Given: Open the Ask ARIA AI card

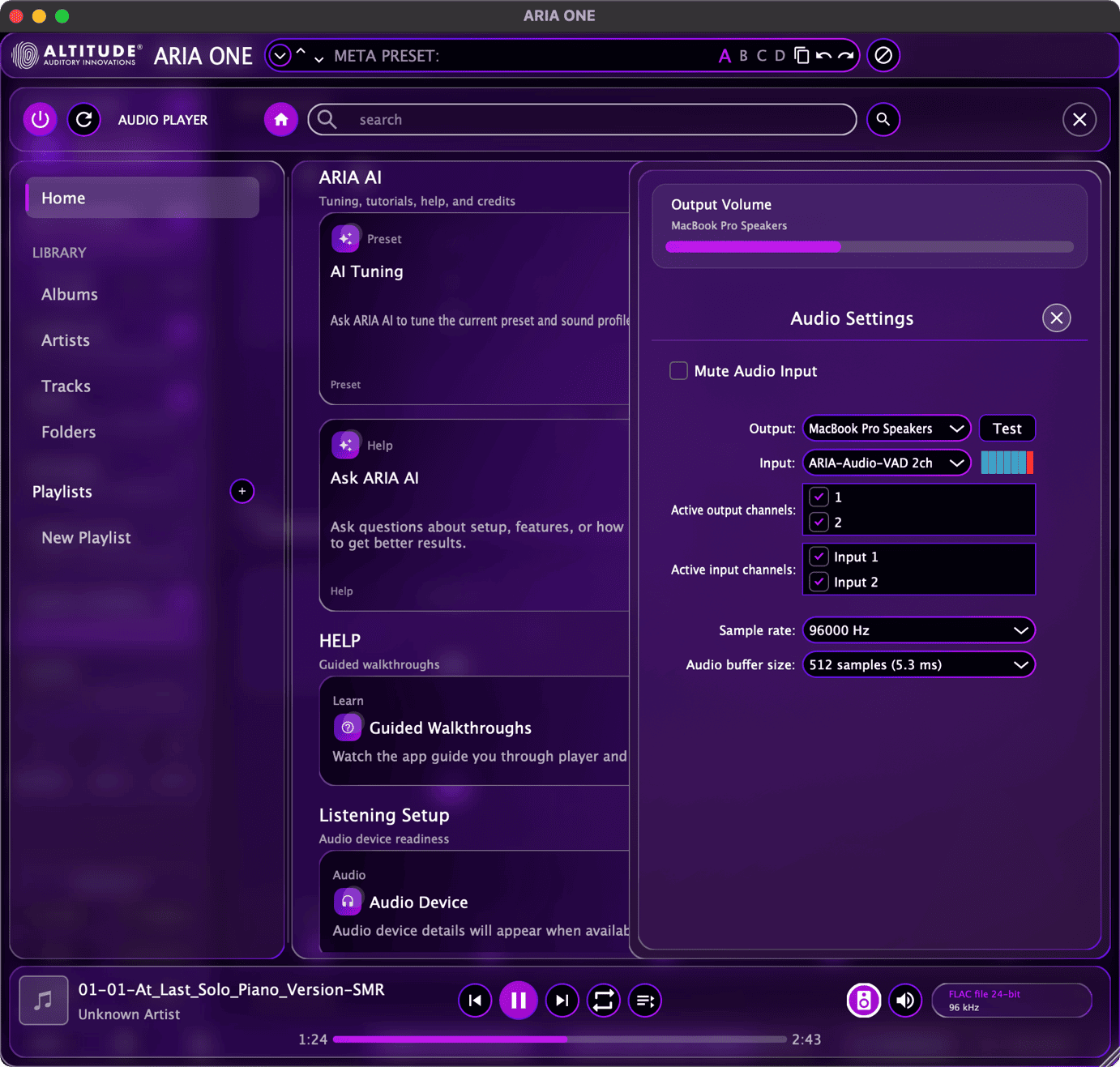Looking at the screenshot, I should tap(475, 515).
